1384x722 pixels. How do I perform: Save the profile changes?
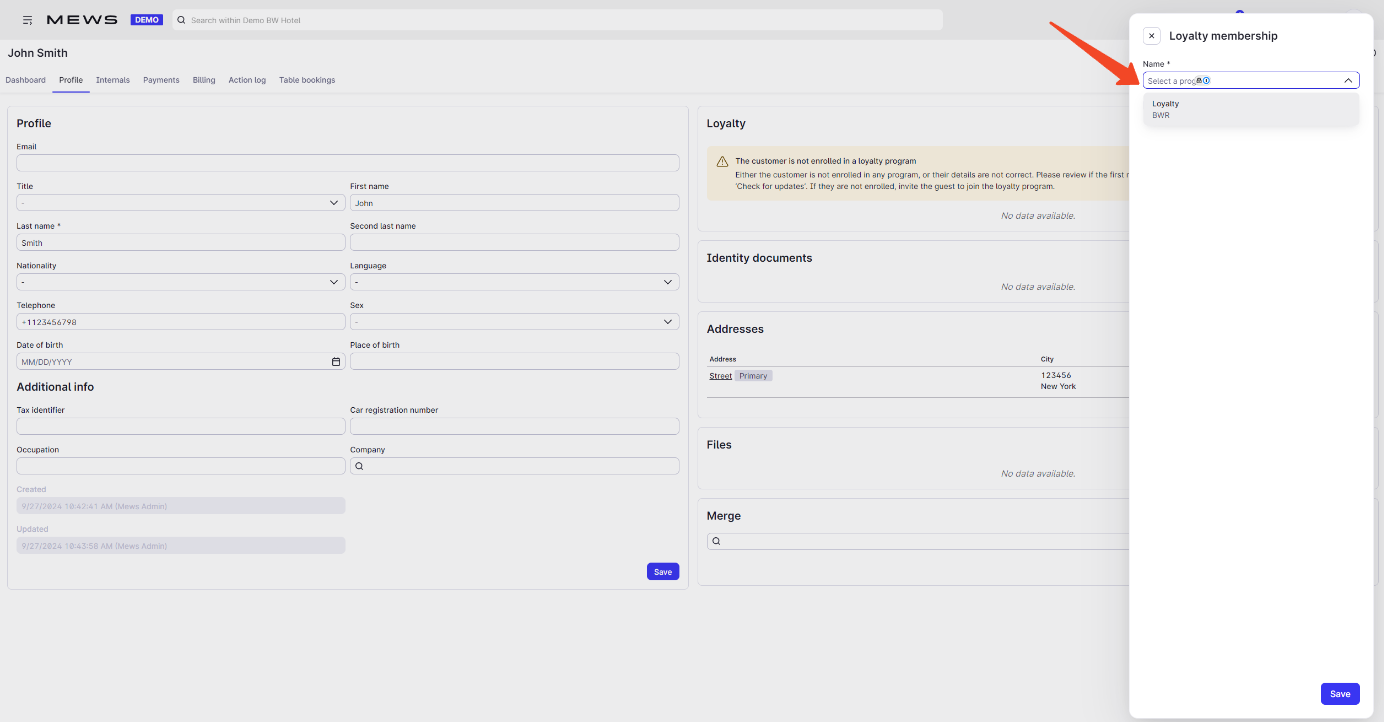tap(662, 571)
